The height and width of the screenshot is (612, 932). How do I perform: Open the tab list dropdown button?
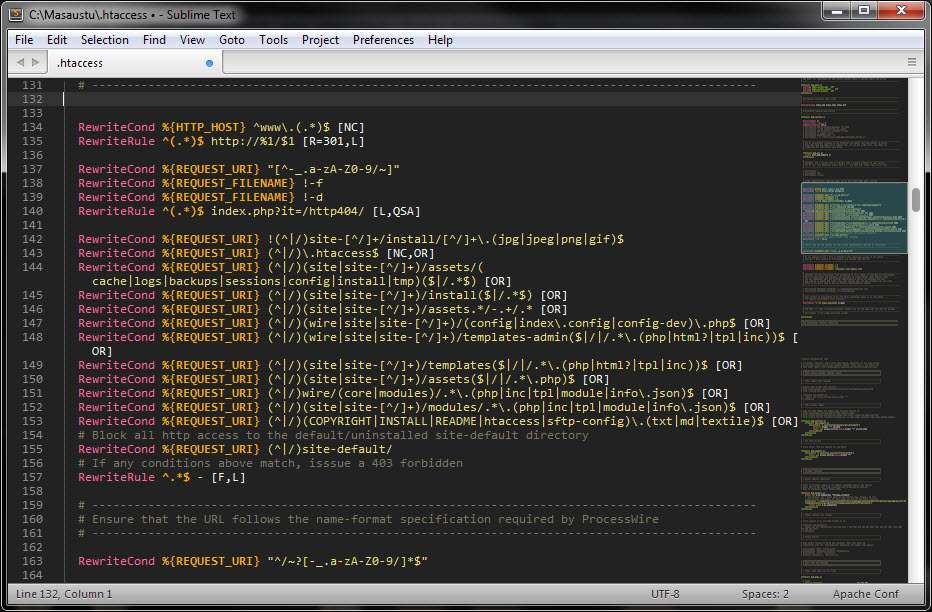click(911, 62)
